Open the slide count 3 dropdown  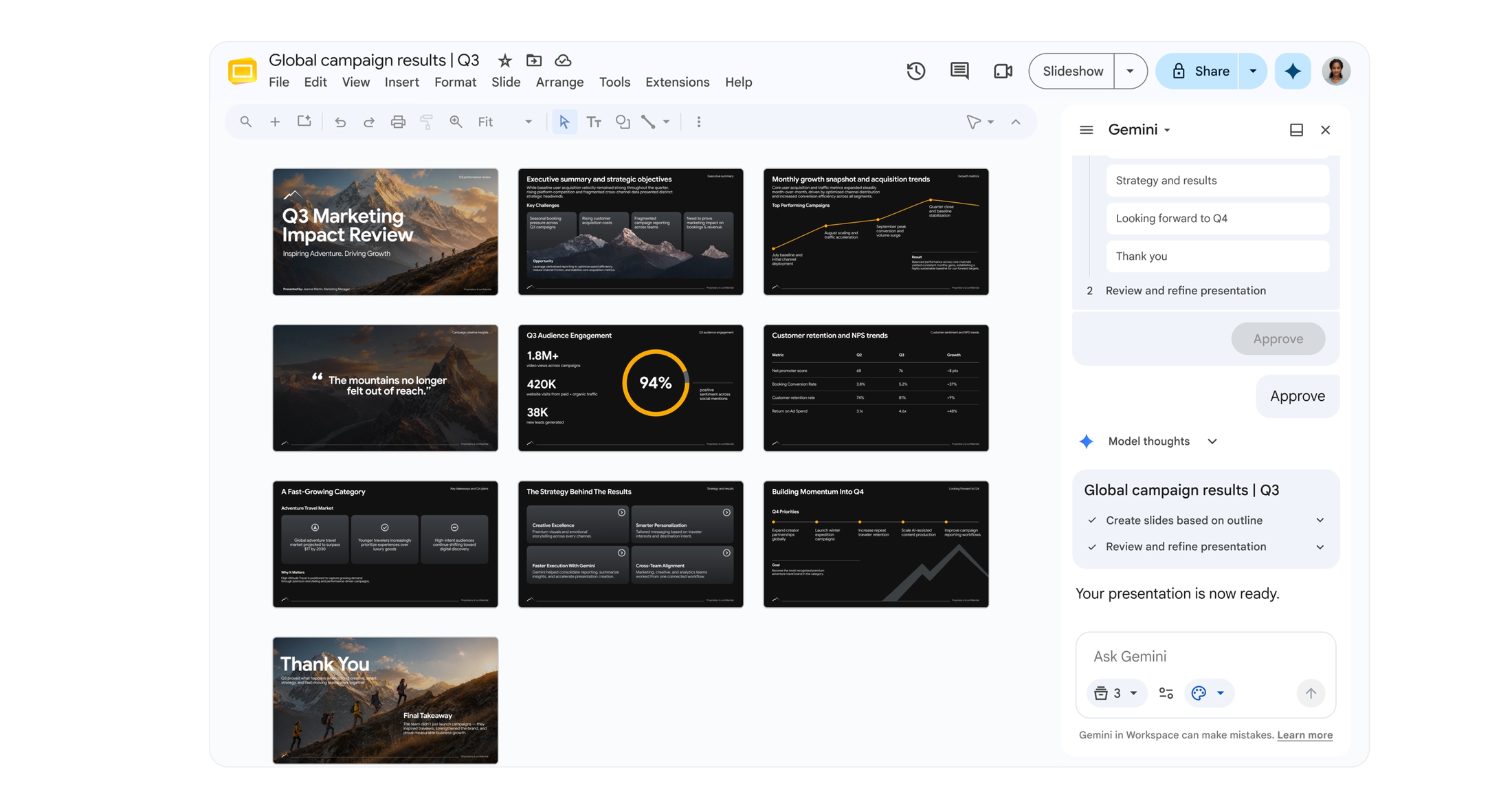(1116, 693)
